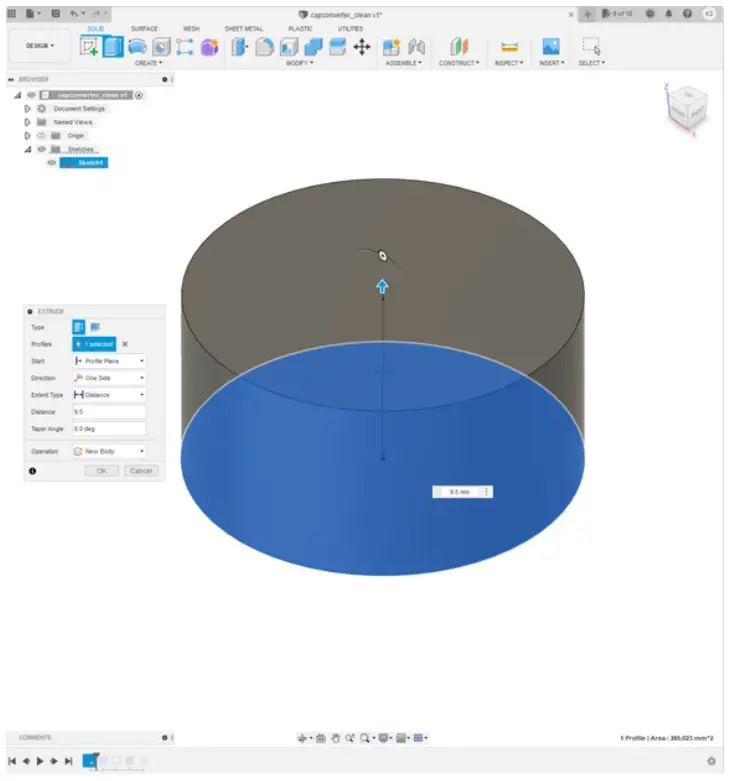Select the Fillet tool icon
Image resolution: width=730 pixels, height=781 pixels.
264,47
